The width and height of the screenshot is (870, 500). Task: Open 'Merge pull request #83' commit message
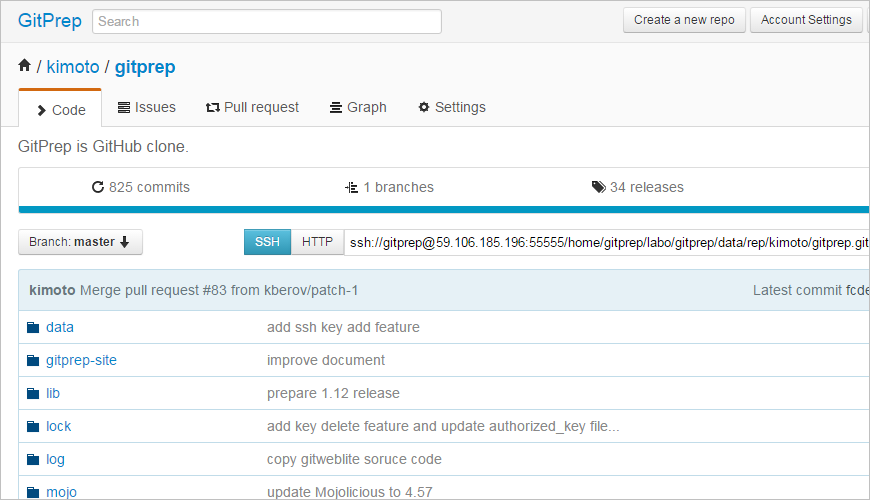(x=219, y=290)
